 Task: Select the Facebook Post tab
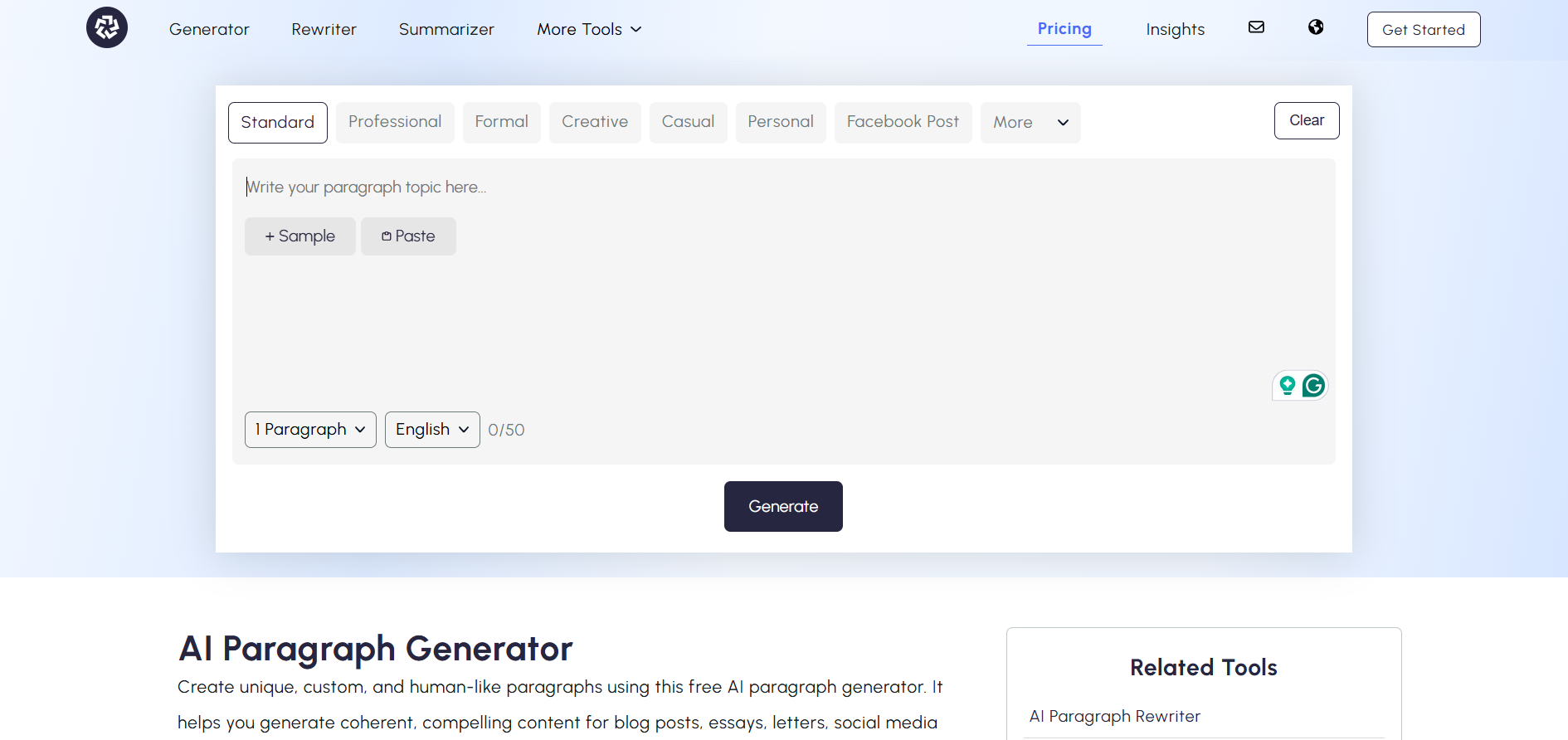pos(903,123)
